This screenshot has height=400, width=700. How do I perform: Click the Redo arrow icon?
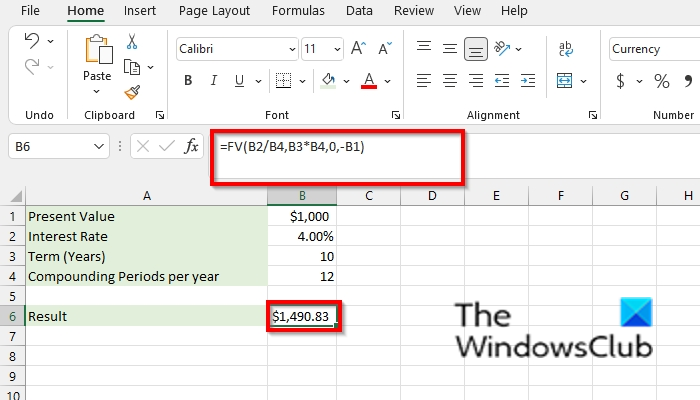pos(32,67)
